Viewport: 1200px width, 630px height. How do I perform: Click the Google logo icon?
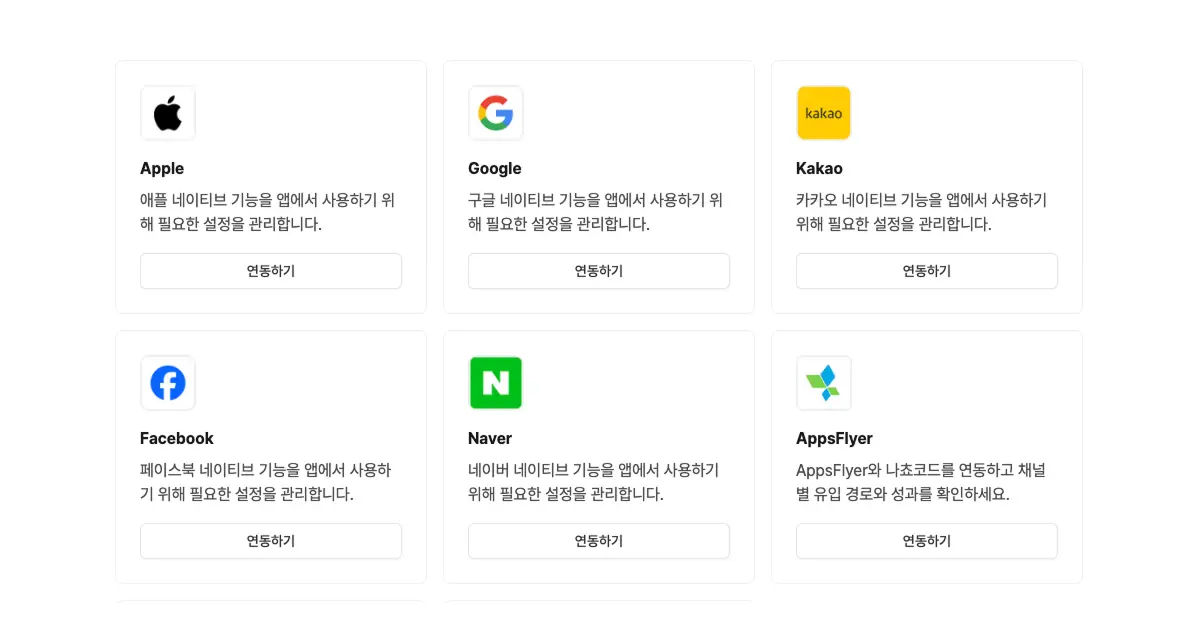coord(496,113)
